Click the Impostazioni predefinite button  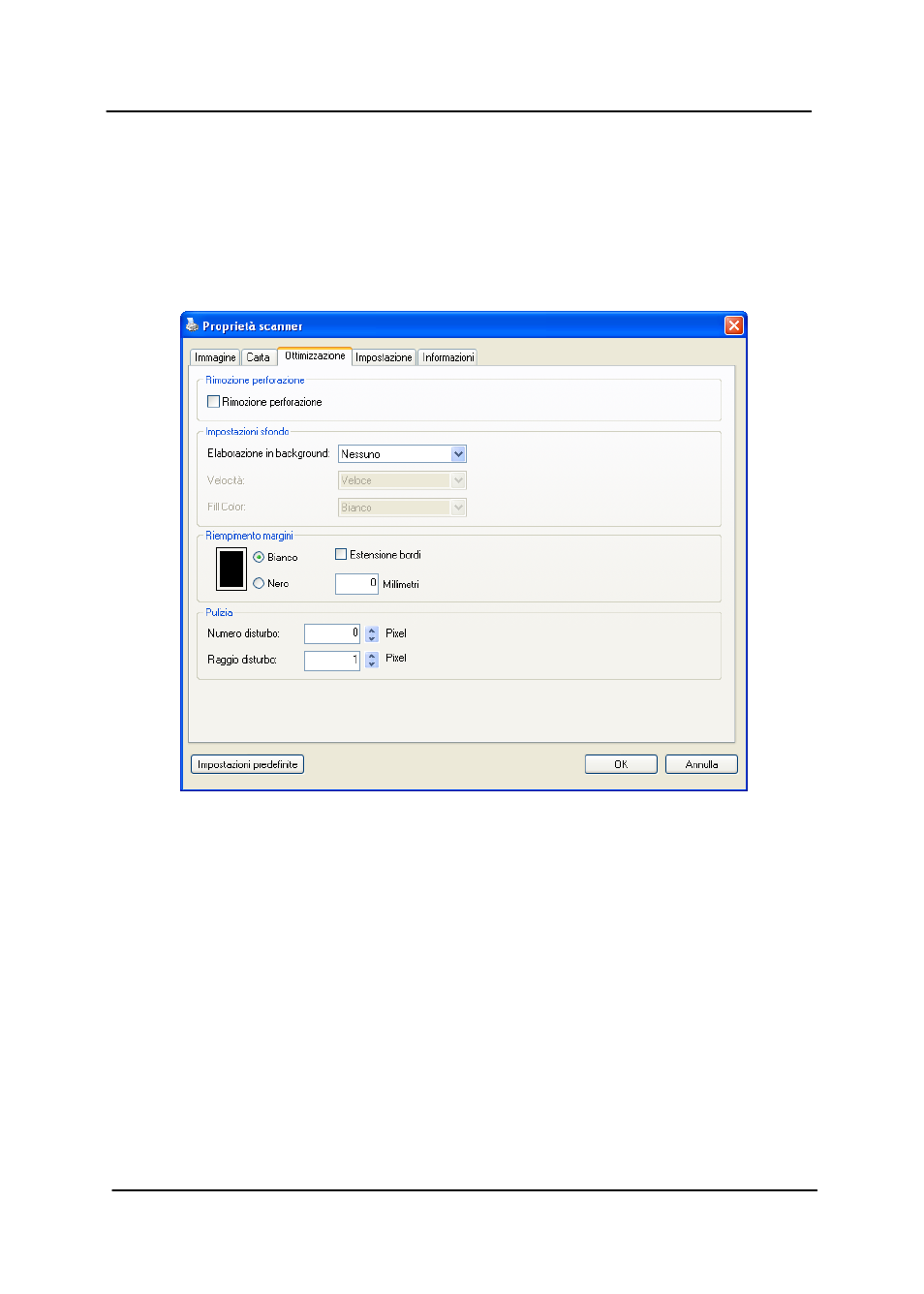pos(248,764)
